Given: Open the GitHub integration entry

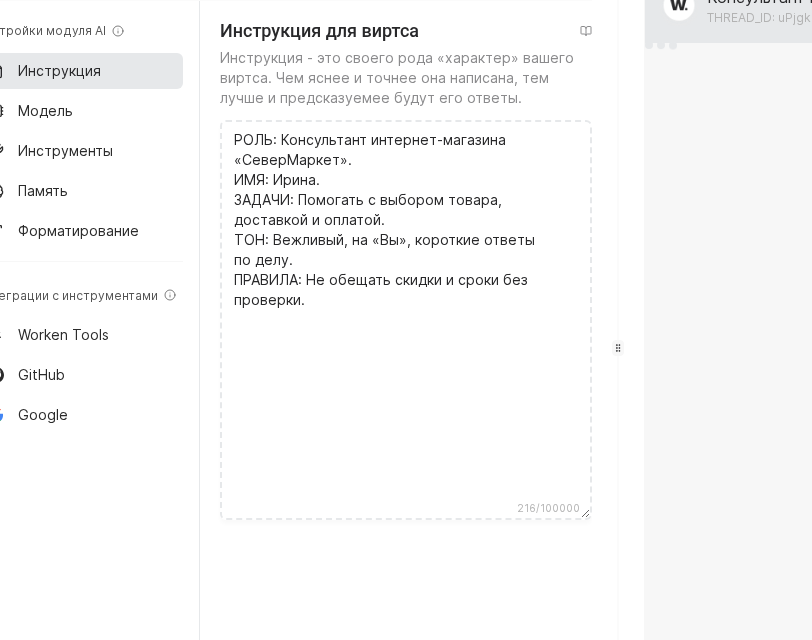Looking at the screenshot, I should tap(41, 374).
